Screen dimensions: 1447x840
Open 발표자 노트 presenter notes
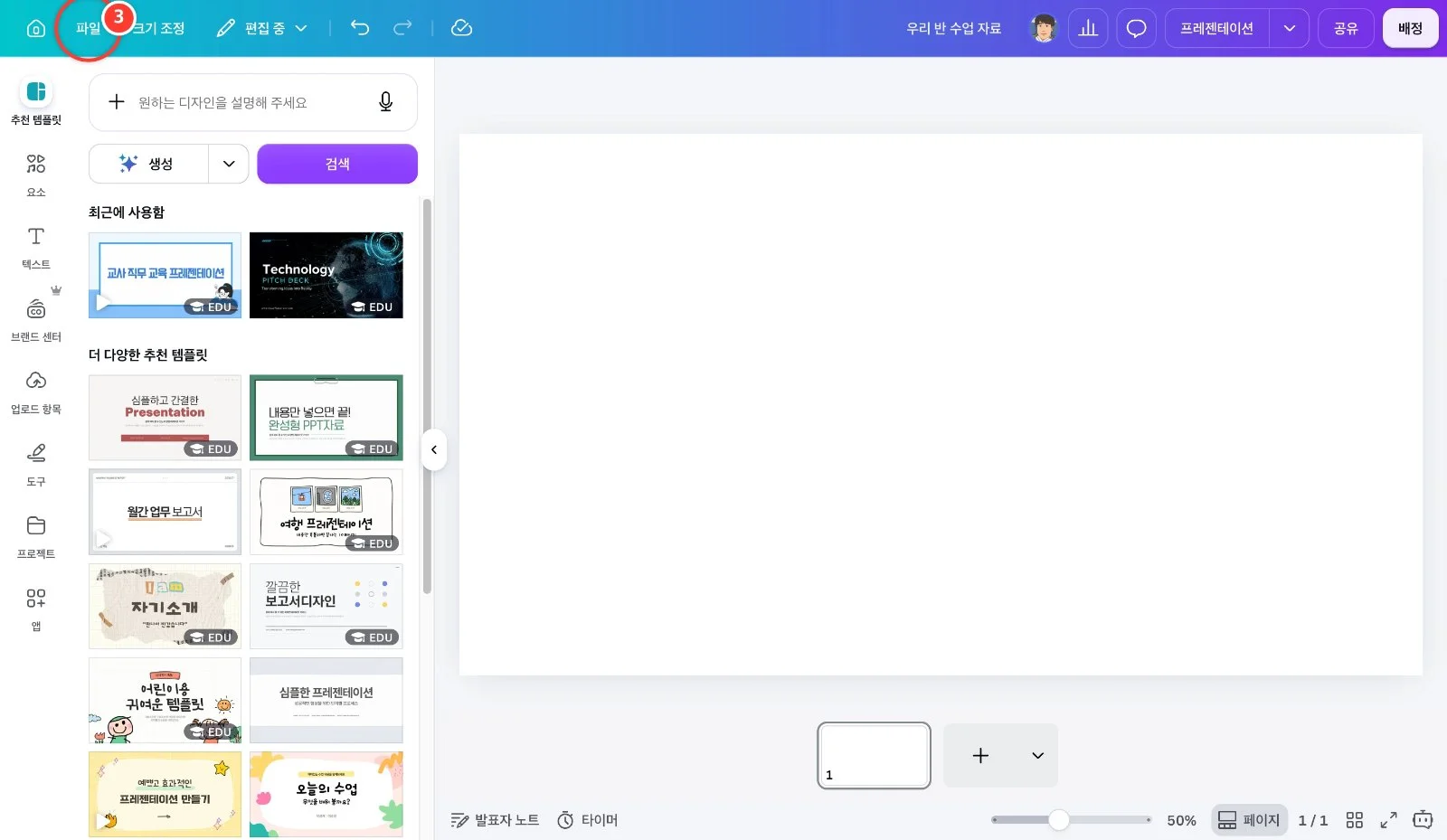click(x=495, y=820)
